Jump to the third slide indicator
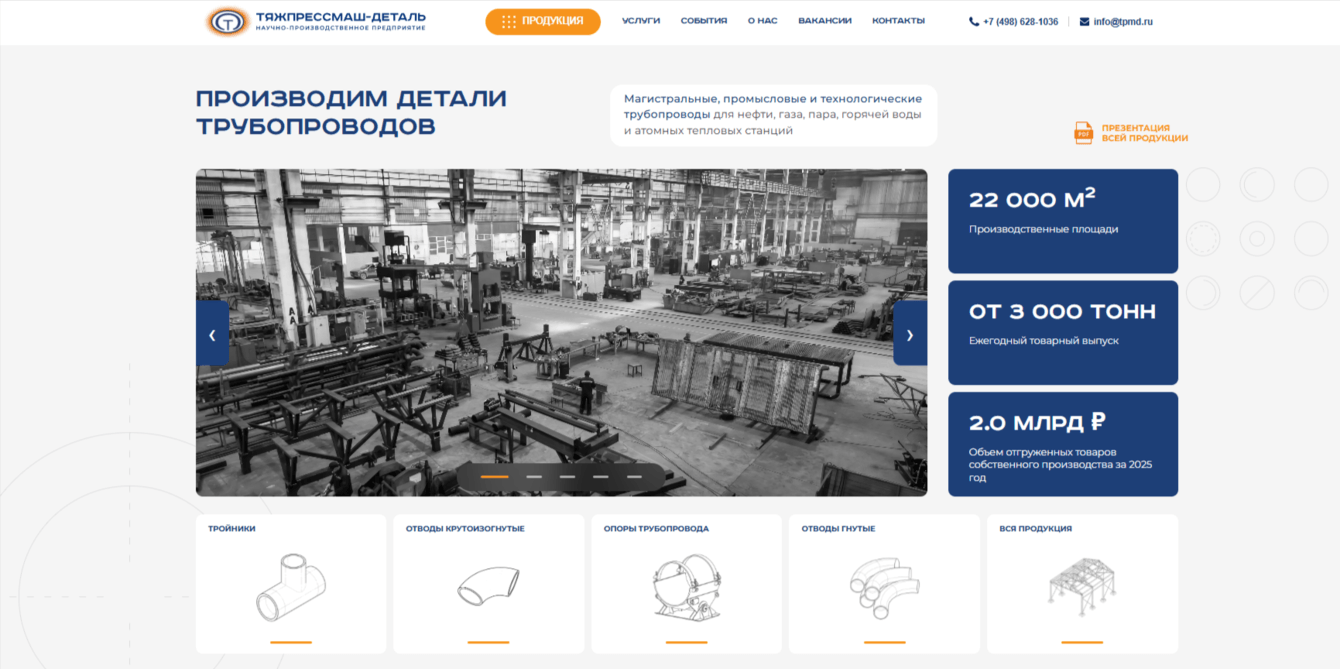The width and height of the screenshot is (1340, 669). (x=567, y=477)
